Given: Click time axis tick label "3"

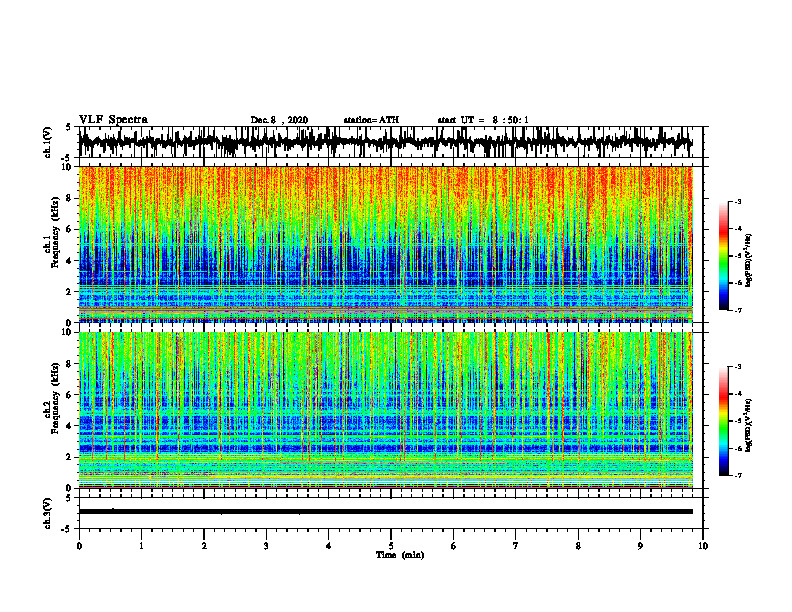Looking at the screenshot, I should 266,546.
